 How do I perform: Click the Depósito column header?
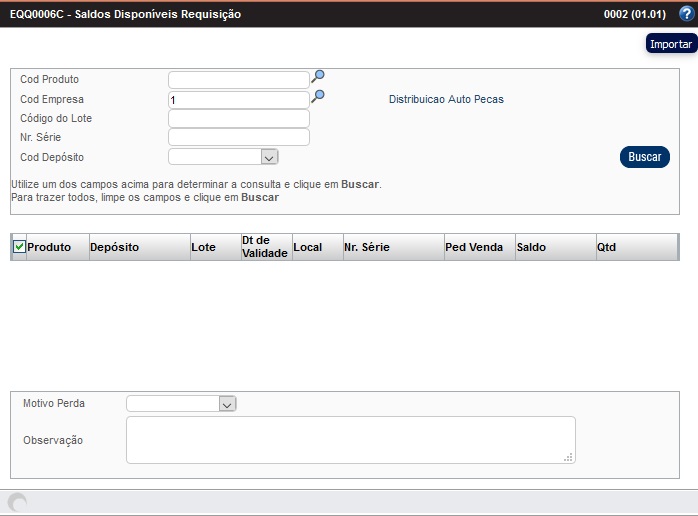(x=115, y=247)
